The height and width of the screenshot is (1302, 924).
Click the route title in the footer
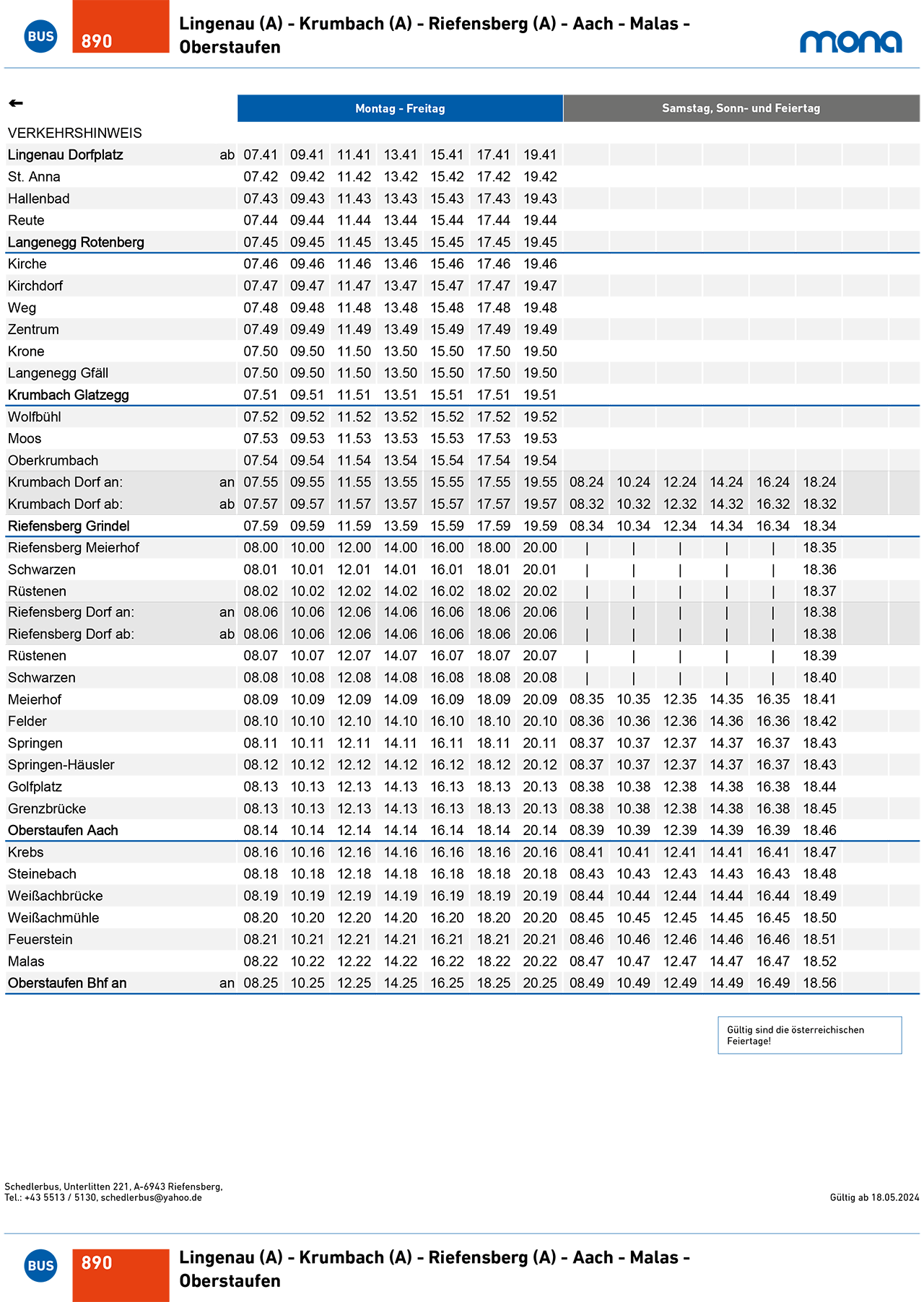point(435,1269)
